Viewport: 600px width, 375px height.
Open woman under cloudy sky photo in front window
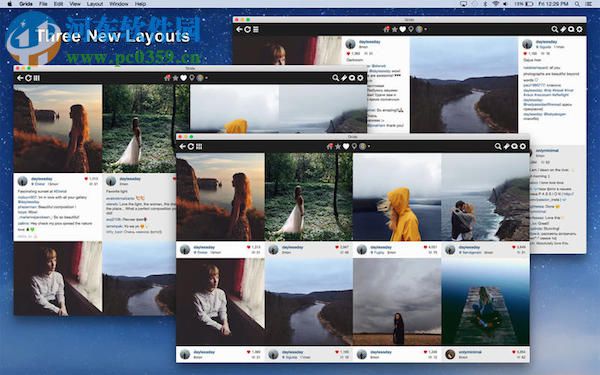coord(397,302)
